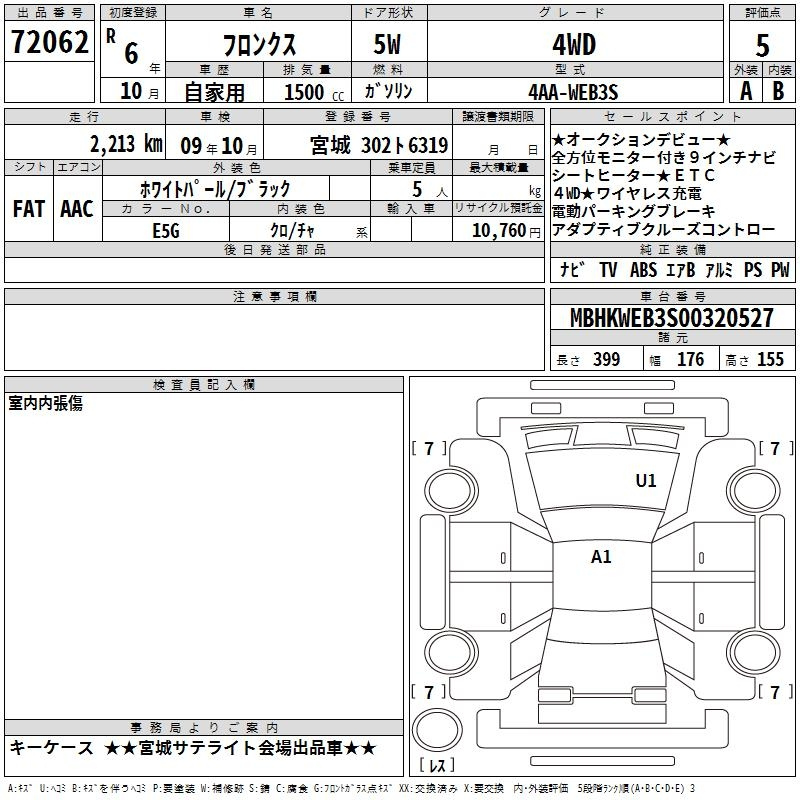
Task: Select the PW equipment indicator
Action: [x=780, y=270]
